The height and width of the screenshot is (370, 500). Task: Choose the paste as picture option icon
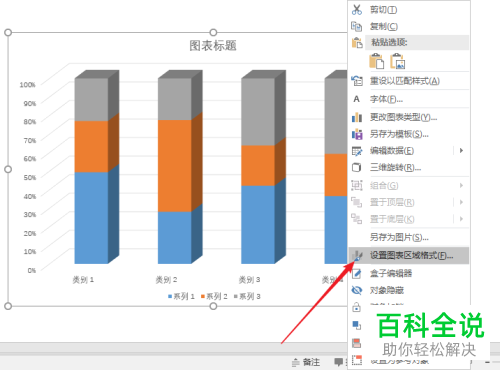(x=397, y=61)
